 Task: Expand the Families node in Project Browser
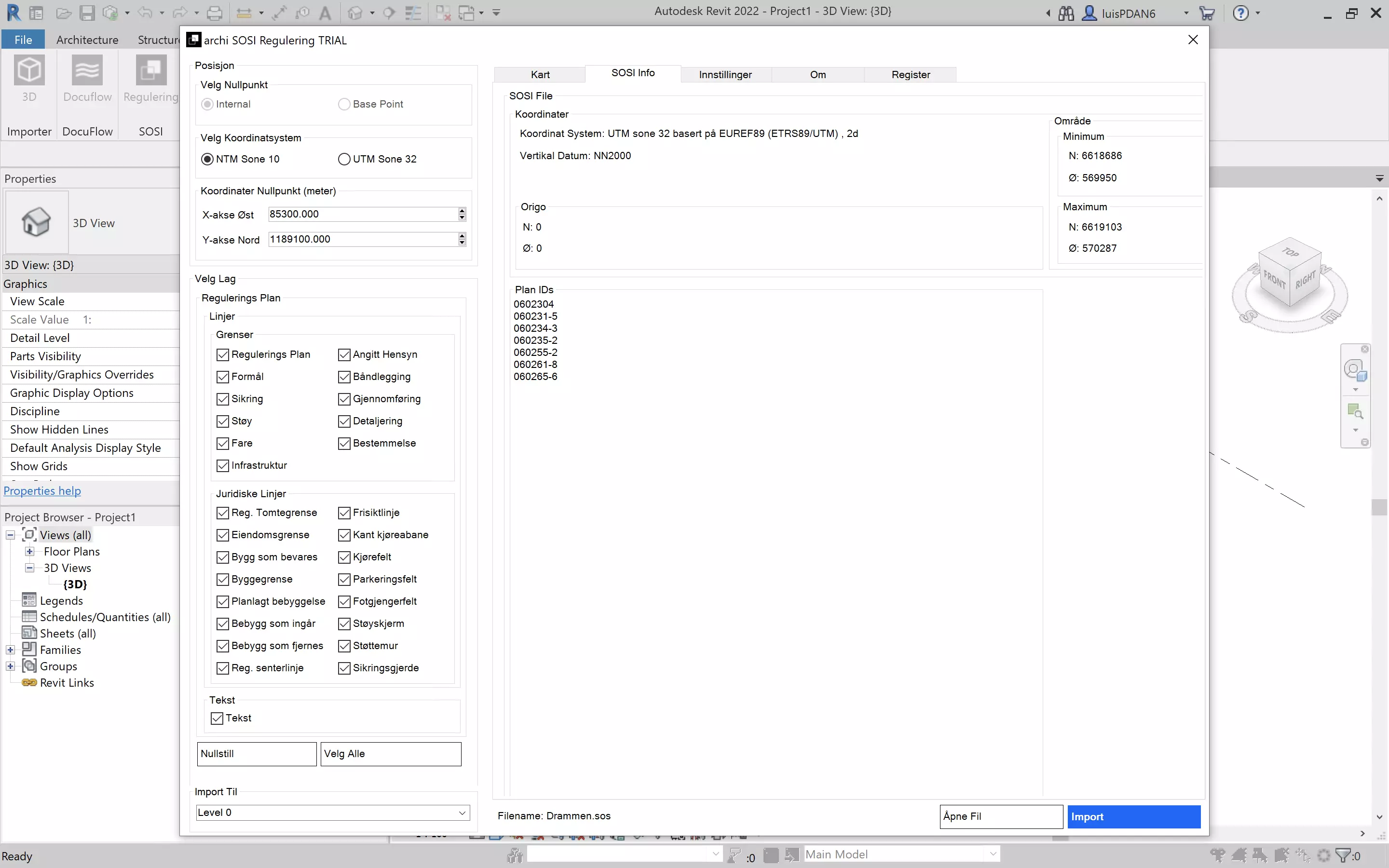point(10,650)
